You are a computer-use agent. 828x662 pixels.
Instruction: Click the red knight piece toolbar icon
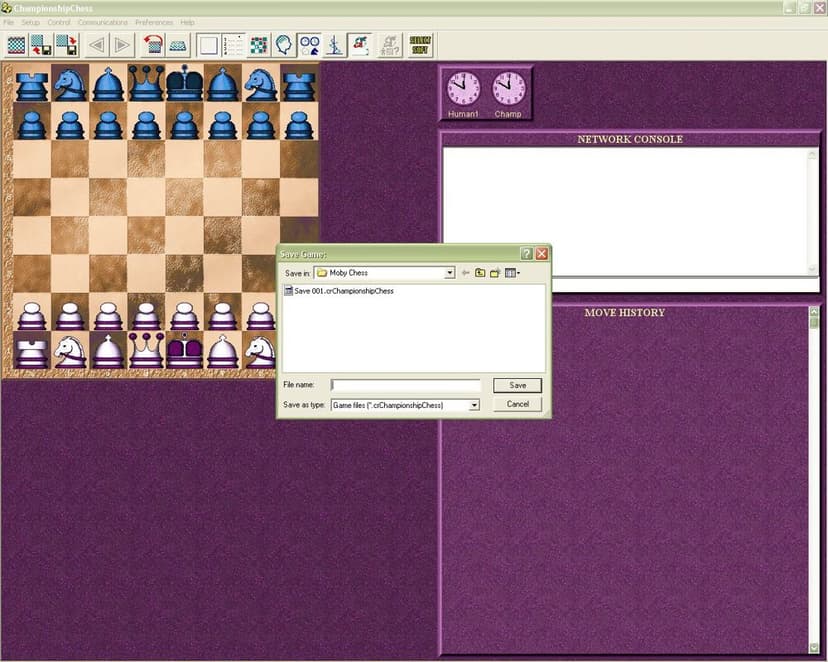(x=360, y=45)
